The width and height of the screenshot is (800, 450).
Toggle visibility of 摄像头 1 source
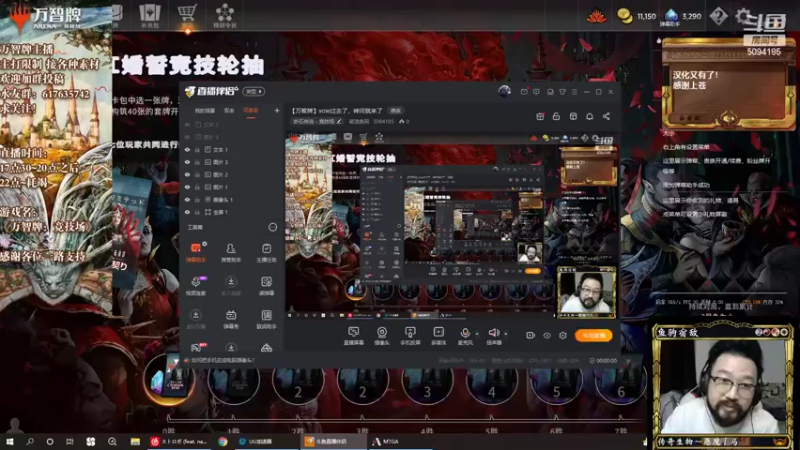click(187, 199)
